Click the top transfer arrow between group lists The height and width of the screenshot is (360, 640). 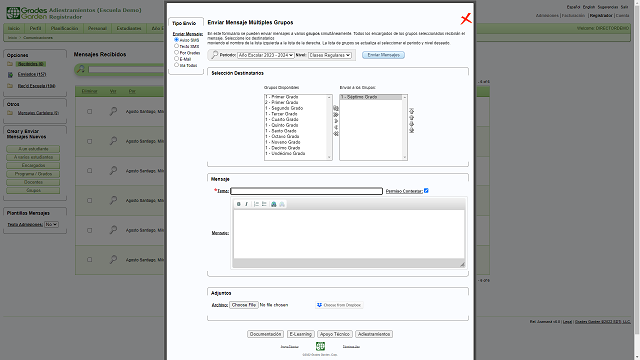tap(336, 108)
